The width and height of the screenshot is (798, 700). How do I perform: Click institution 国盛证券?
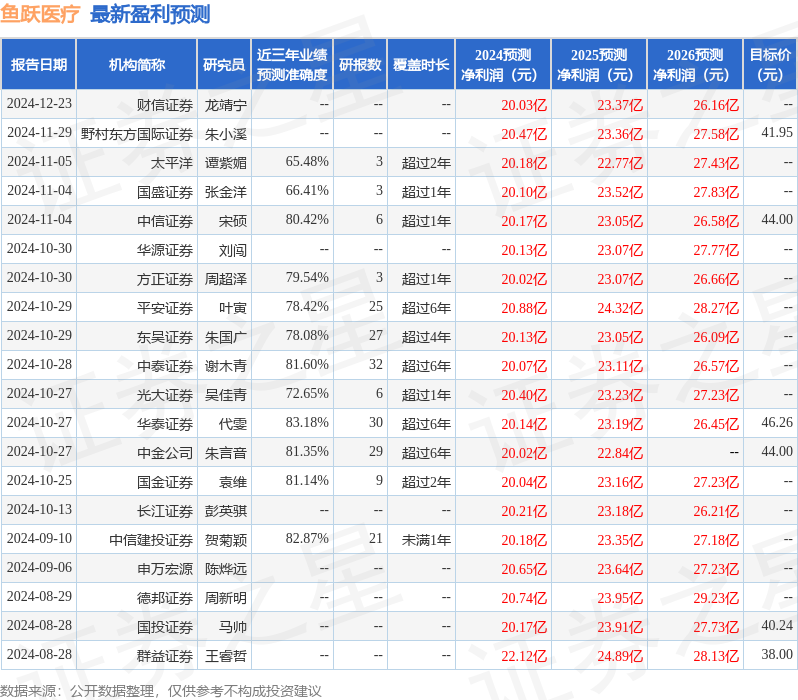[165, 192]
